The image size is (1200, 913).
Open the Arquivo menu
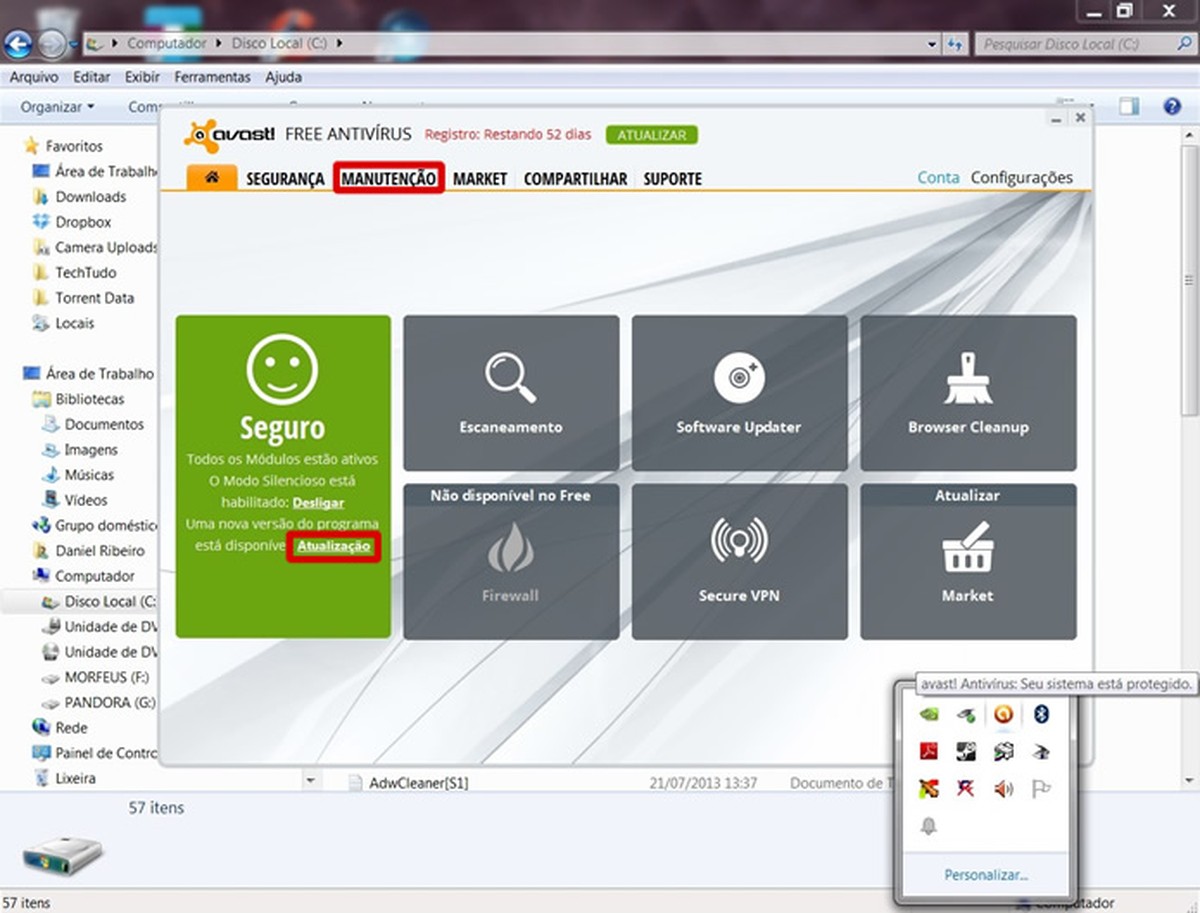[34, 77]
